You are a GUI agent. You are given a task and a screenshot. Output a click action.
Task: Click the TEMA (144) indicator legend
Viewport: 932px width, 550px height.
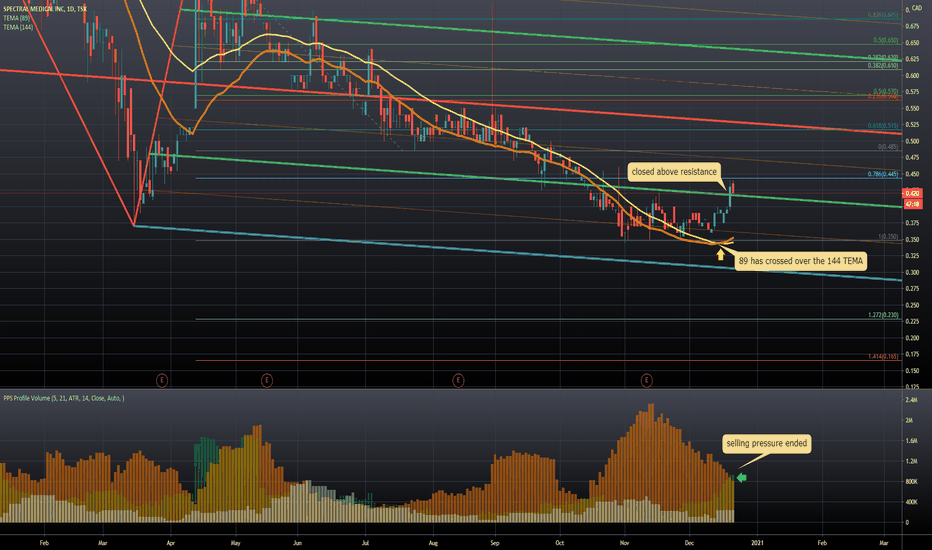click(18, 27)
